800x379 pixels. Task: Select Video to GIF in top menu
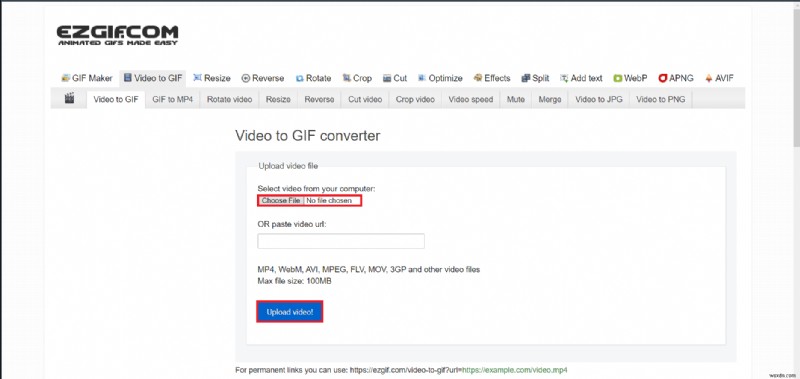pyautogui.click(x=153, y=78)
